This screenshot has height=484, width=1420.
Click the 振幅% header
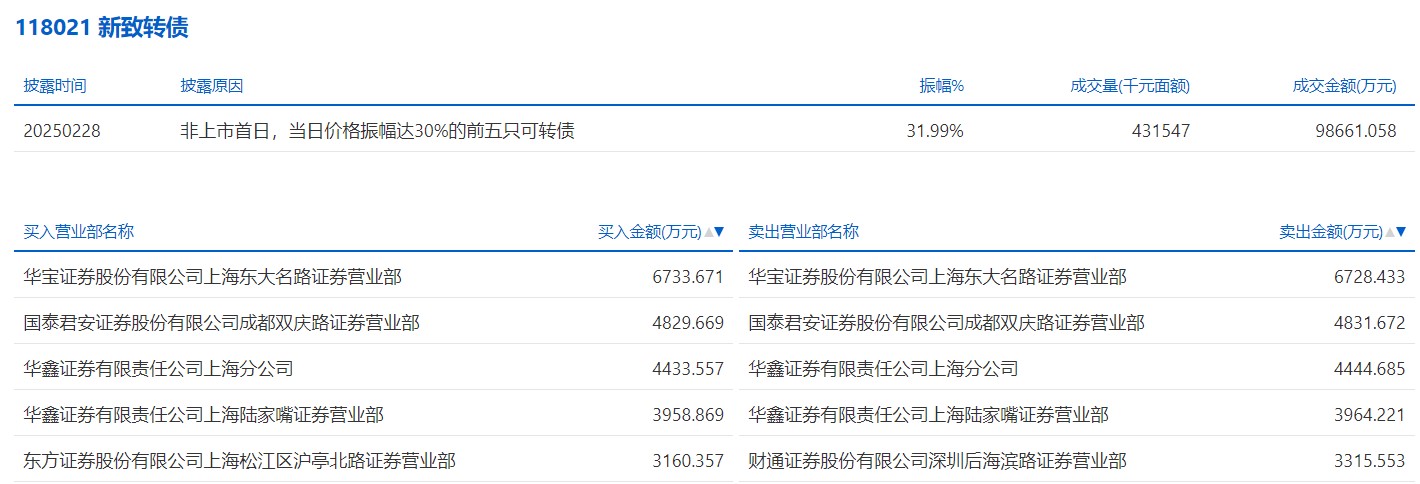[942, 86]
